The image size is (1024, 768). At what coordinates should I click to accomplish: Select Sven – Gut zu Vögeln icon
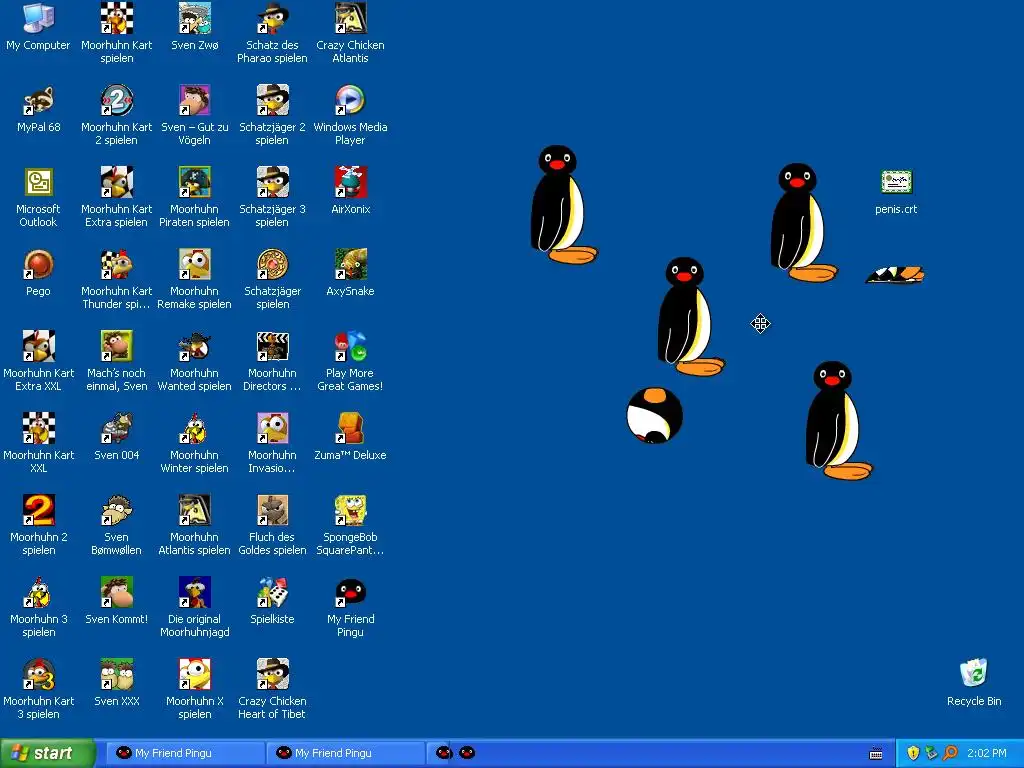(x=195, y=100)
